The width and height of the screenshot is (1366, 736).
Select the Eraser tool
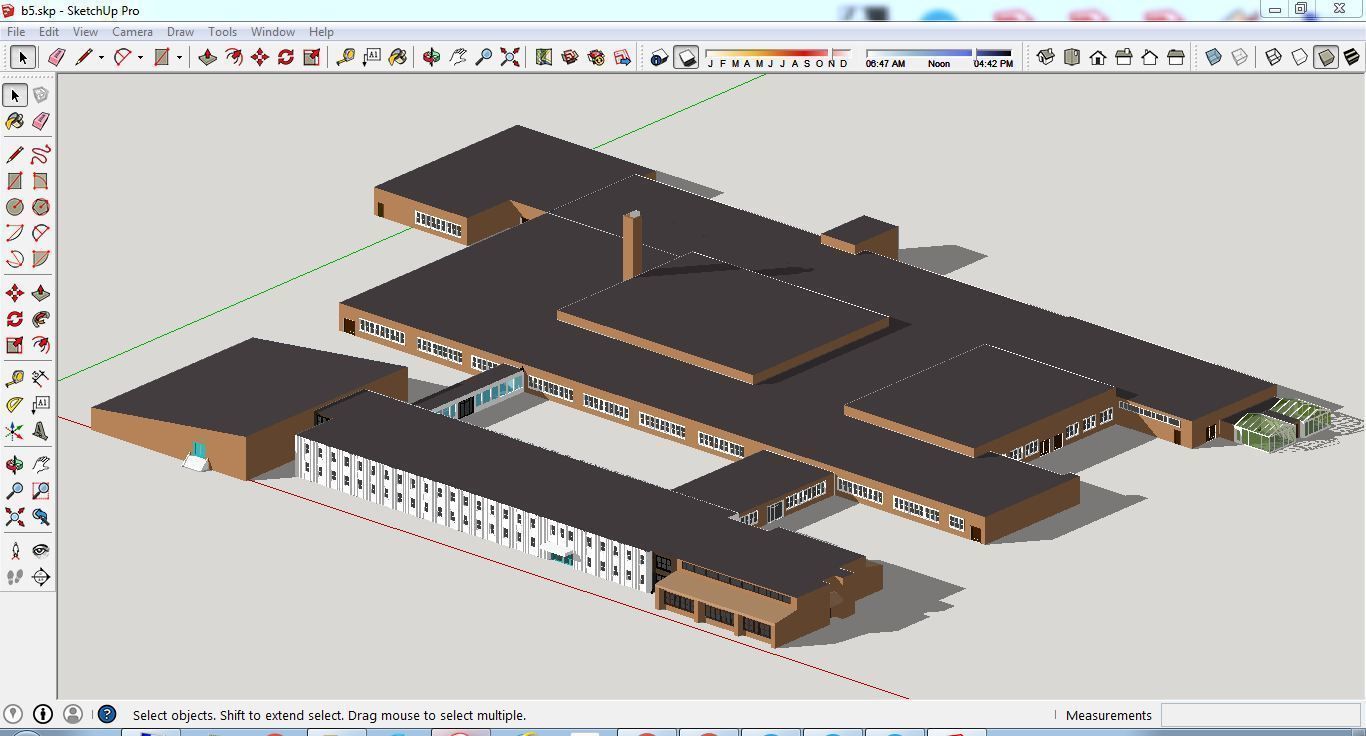pos(56,57)
